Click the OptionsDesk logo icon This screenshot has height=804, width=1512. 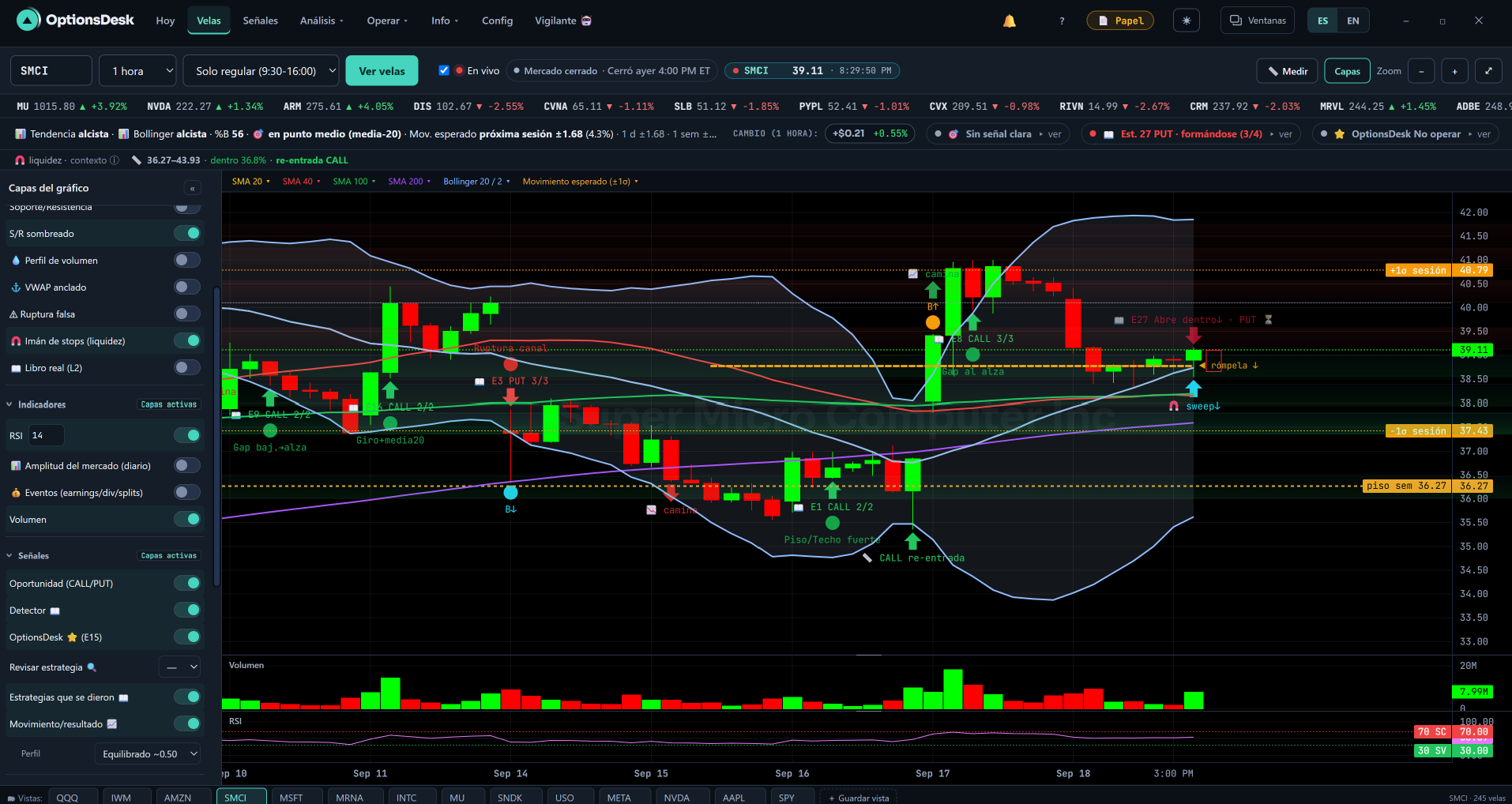tap(28, 20)
